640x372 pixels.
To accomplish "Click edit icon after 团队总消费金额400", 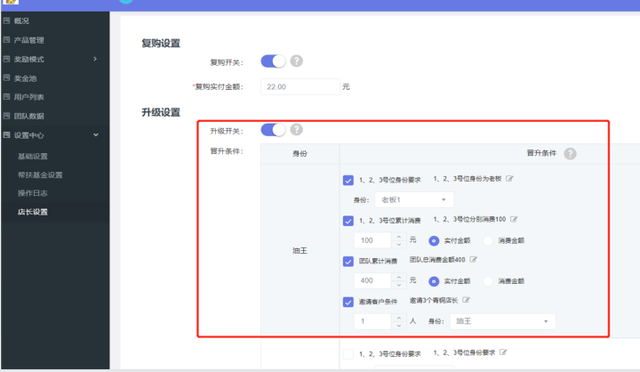I will point(473,259).
